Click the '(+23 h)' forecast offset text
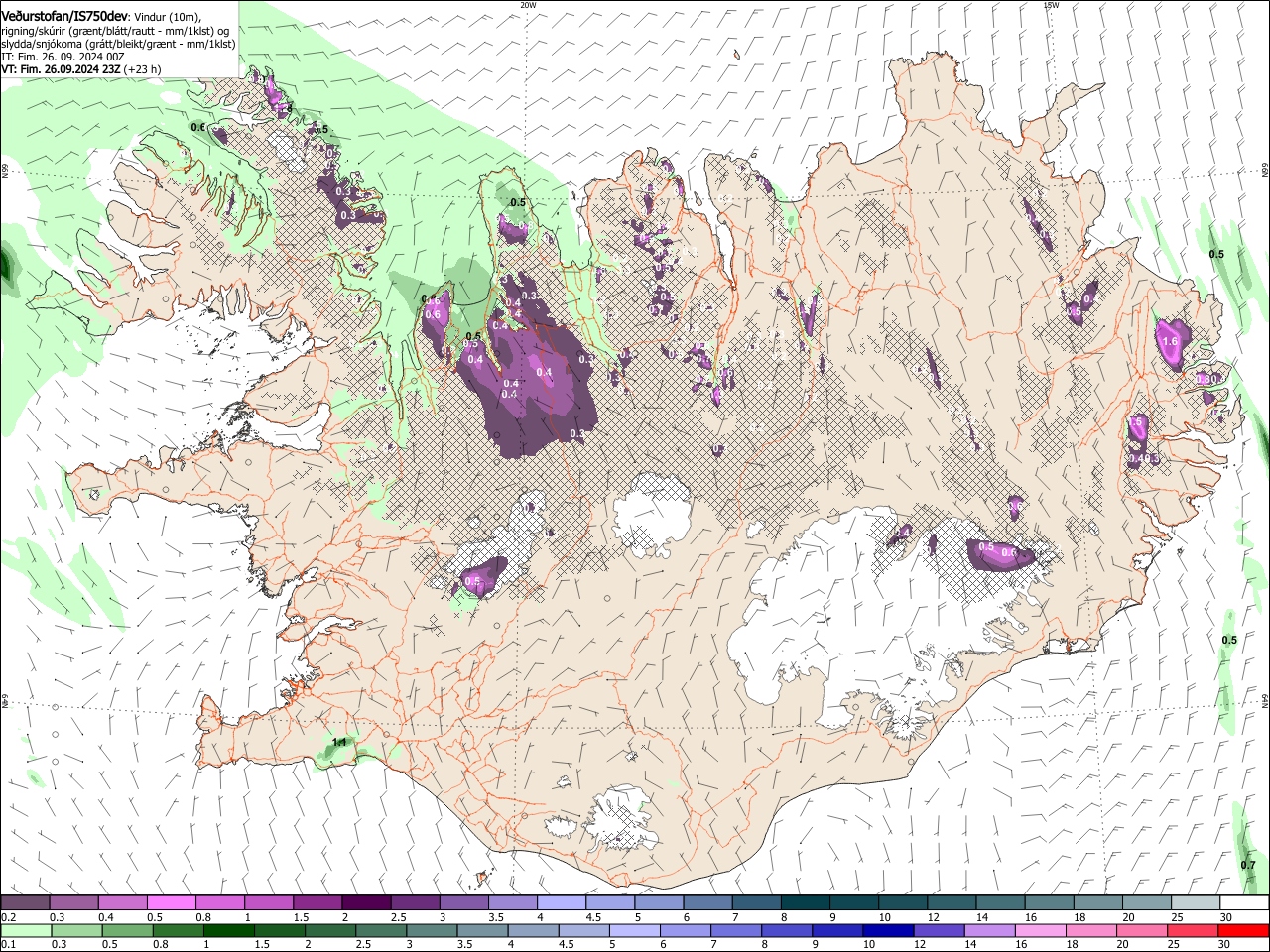The width and height of the screenshot is (1270, 952). point(143,69)
